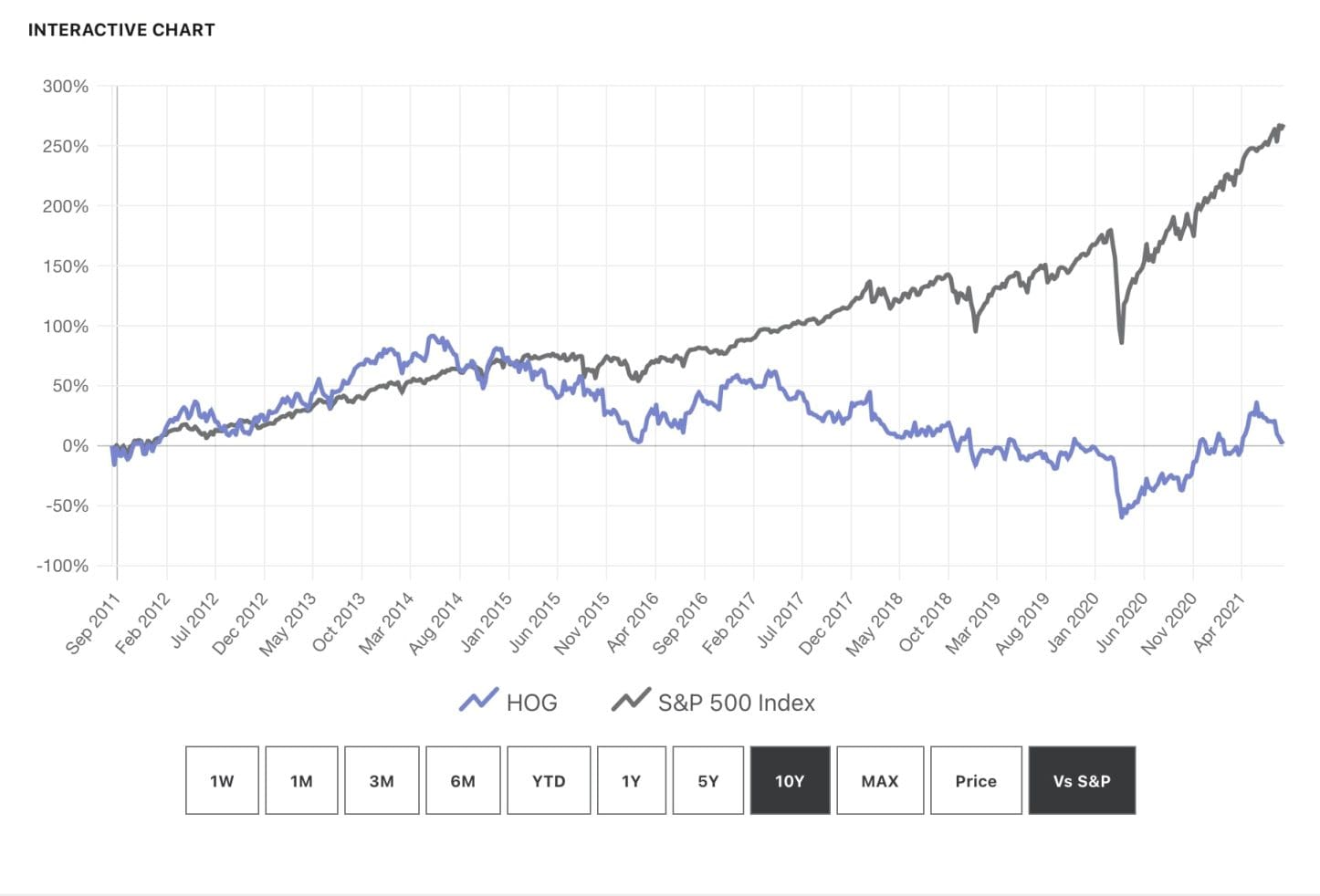The image size is (1320, 896).
Task: Click the Apr 2021 x-axis label
Action: click(1219, 622)
